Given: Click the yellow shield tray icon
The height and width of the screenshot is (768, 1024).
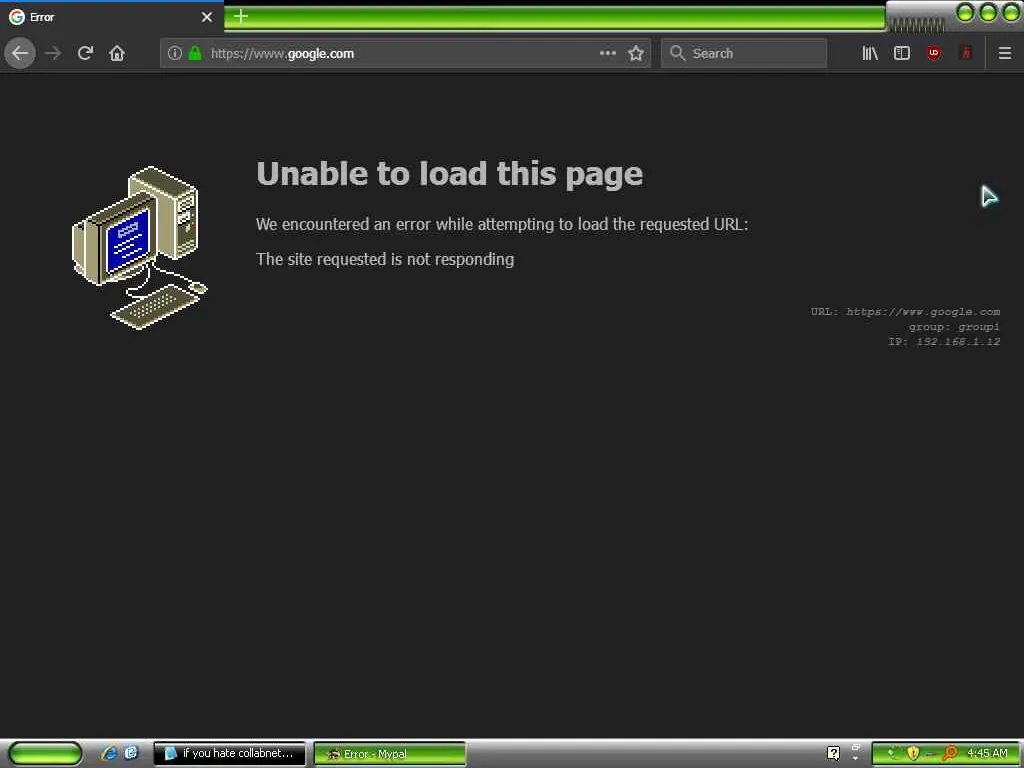Looking at the screenshot, I should pos(913,754).
